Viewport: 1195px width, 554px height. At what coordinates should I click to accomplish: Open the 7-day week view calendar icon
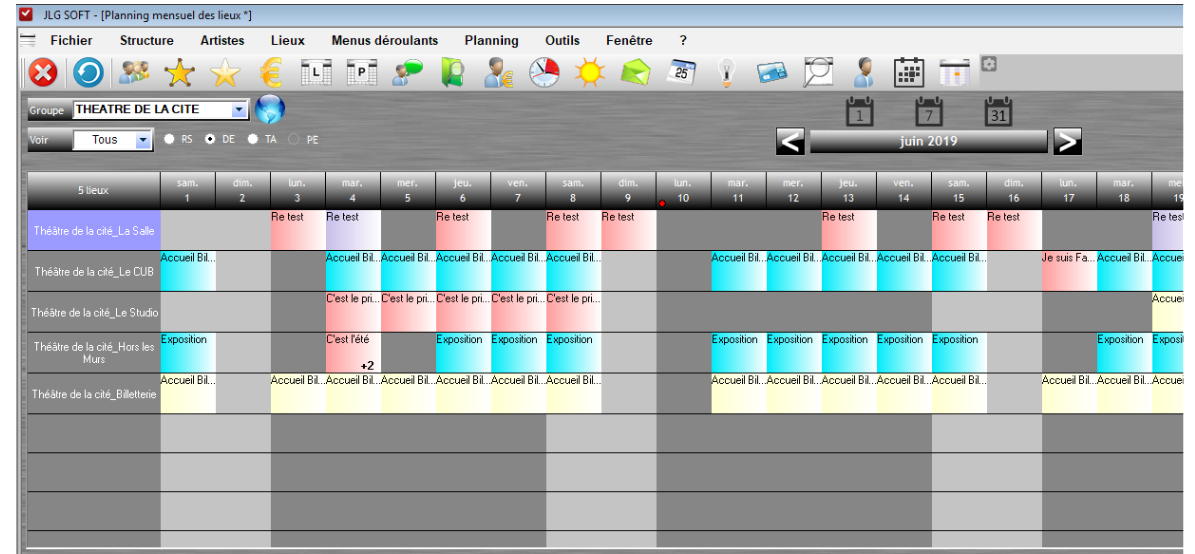pyautogui.click(x=930, y=111)
